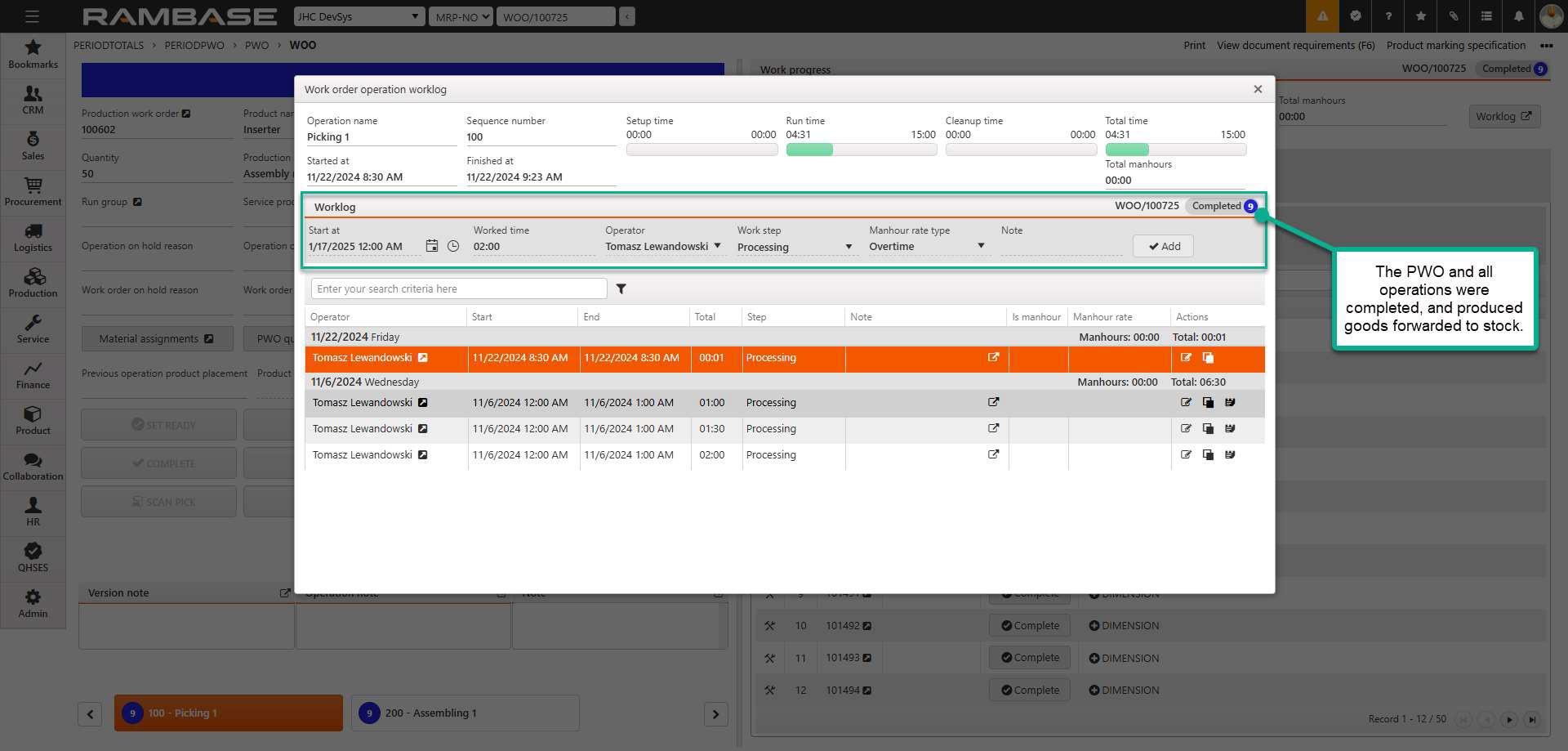The image size is (1568, 751).
Task: Select the 200 - Assembling 1 operation tab
Action: [465, 713]
